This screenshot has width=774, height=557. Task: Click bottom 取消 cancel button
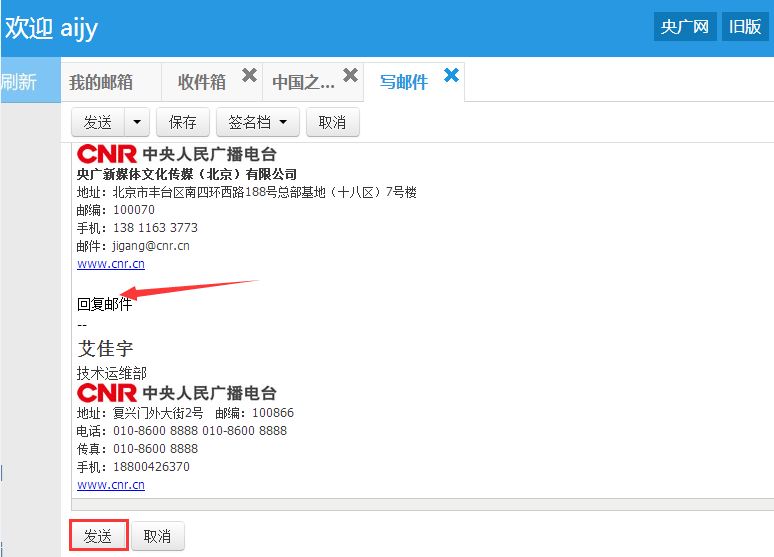pos(157,536)
